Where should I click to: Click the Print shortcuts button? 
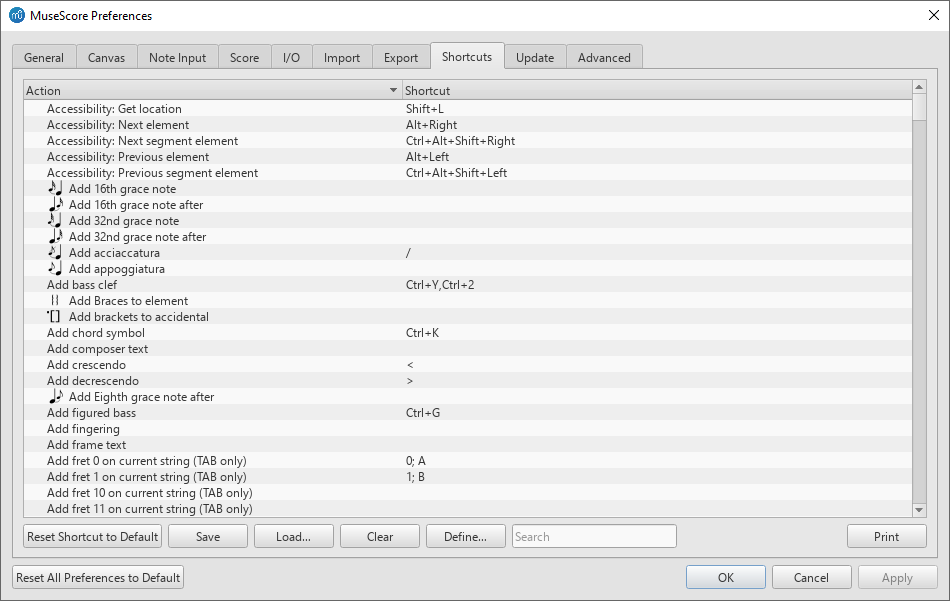coord(887,536)
